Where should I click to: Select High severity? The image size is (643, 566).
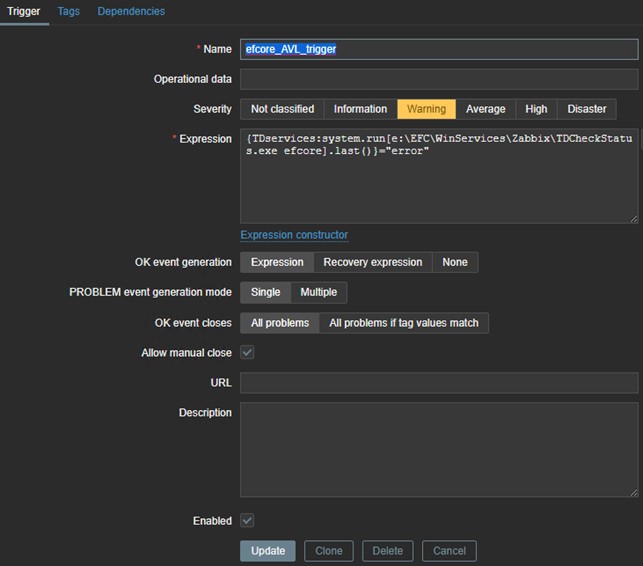[x=536, y=109]
